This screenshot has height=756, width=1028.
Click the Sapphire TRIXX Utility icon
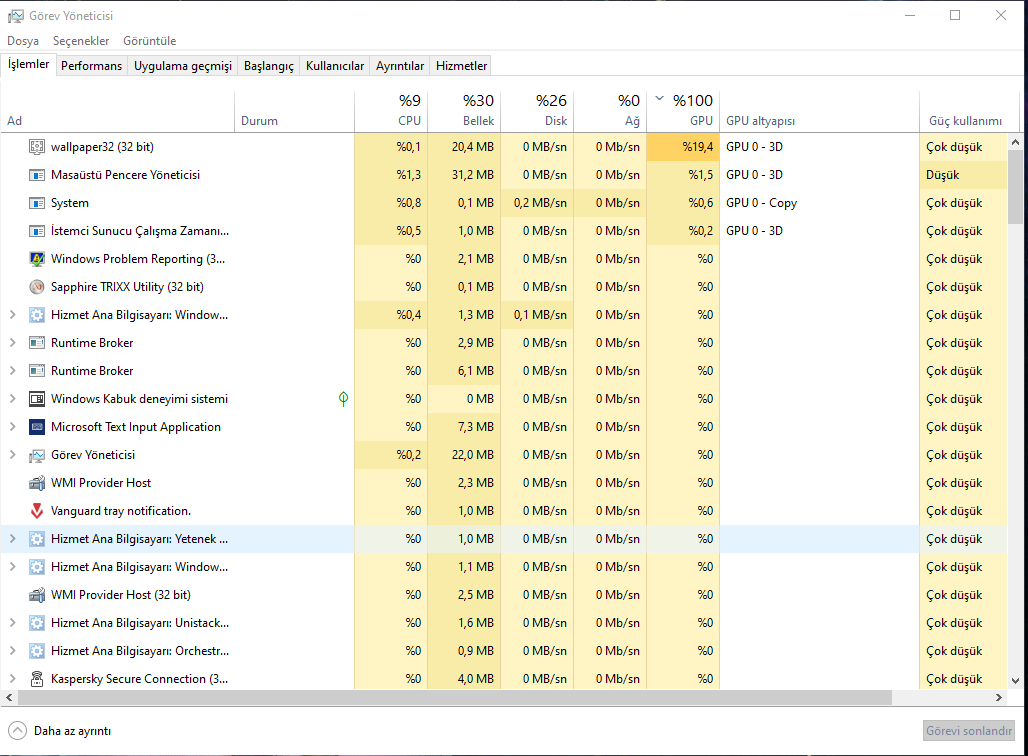click(x=37, y=287)
